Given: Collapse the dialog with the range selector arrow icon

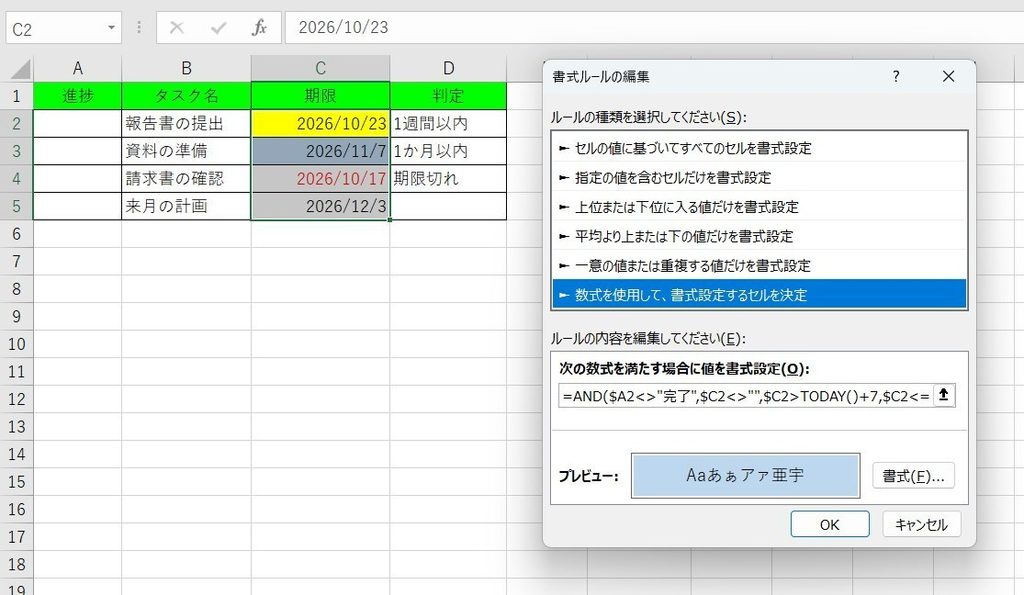Looking at the screenshot, I should (x=944, y=395).
